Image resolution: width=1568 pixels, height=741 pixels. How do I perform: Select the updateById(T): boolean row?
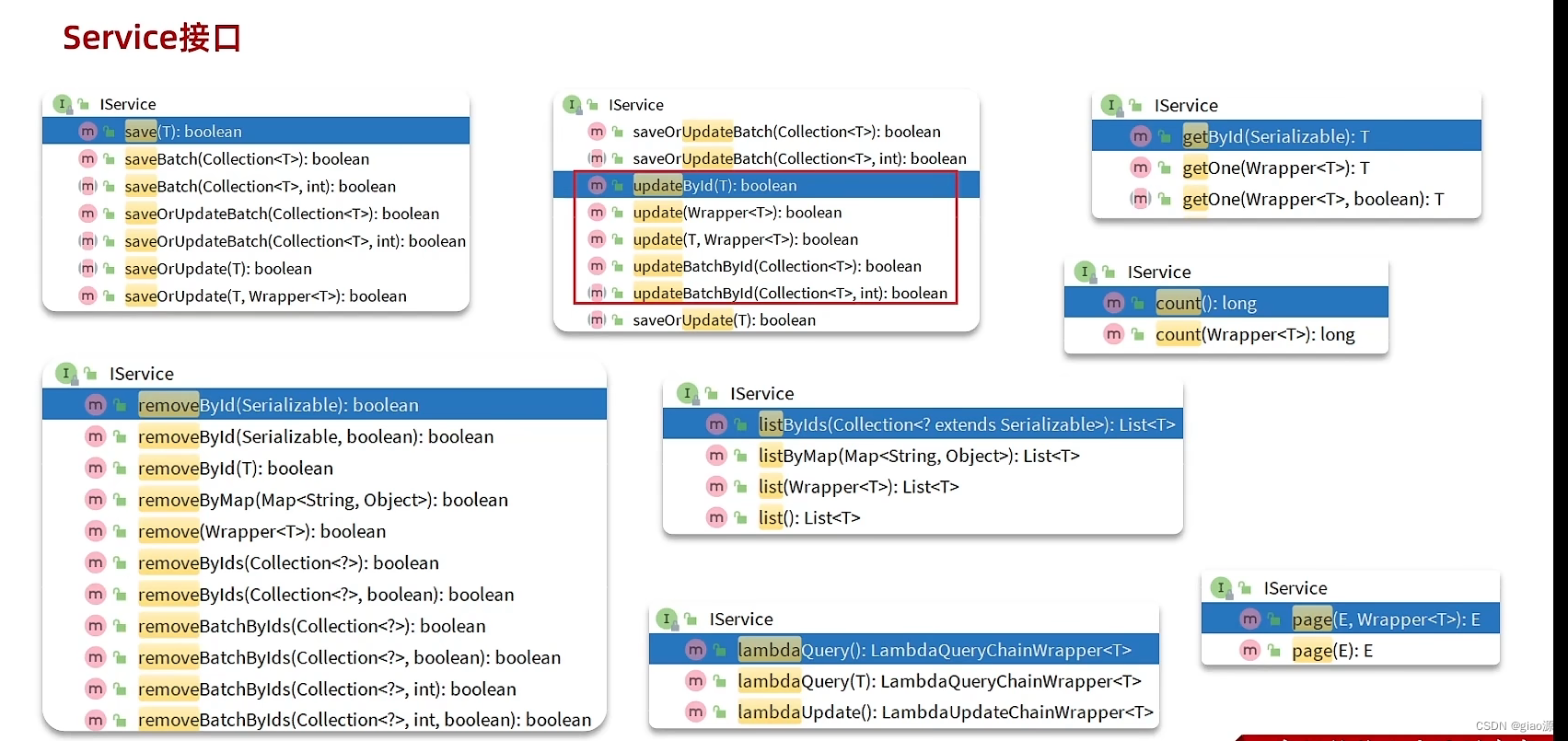(766, 185)
